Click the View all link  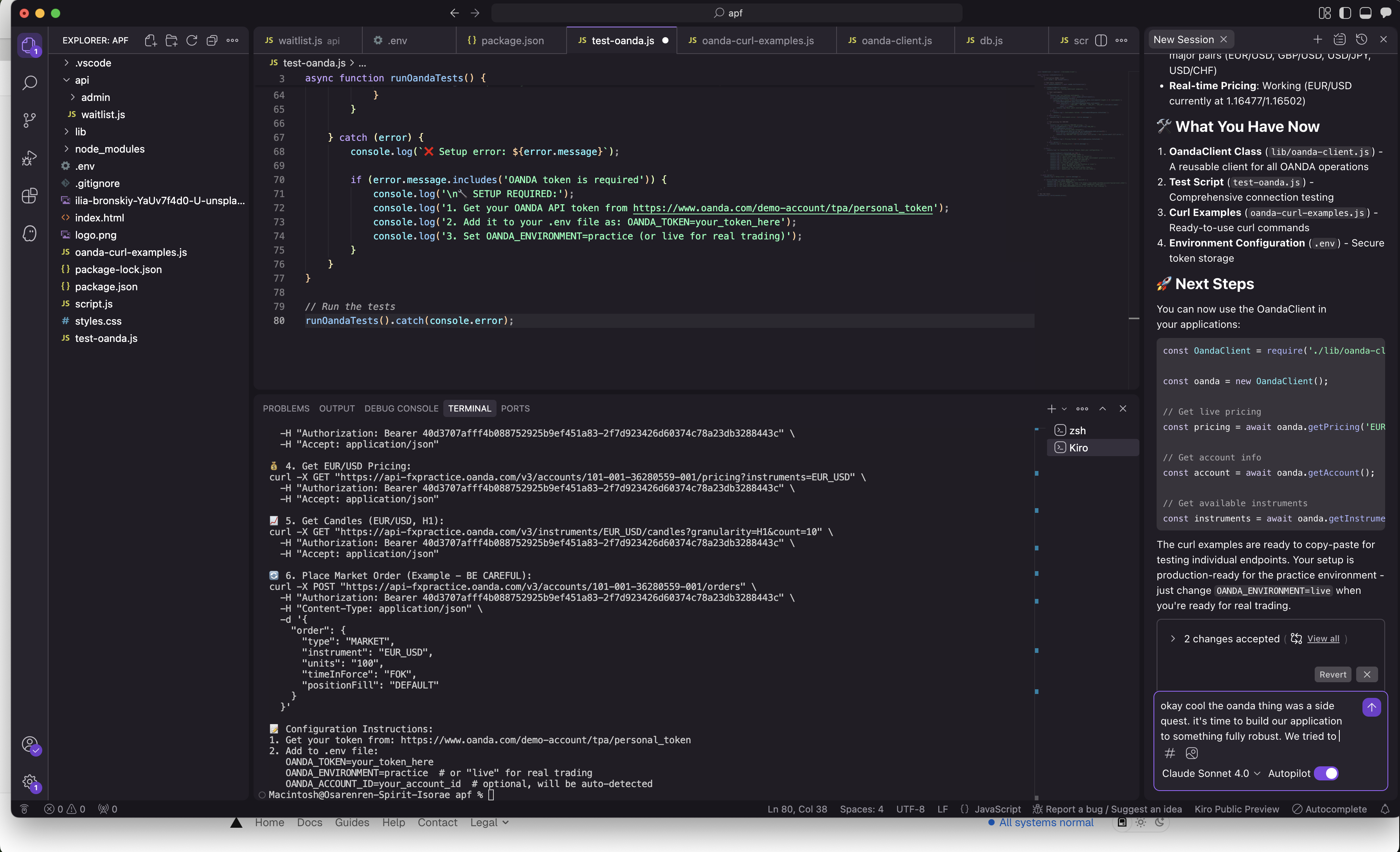tap(1323, 638)
